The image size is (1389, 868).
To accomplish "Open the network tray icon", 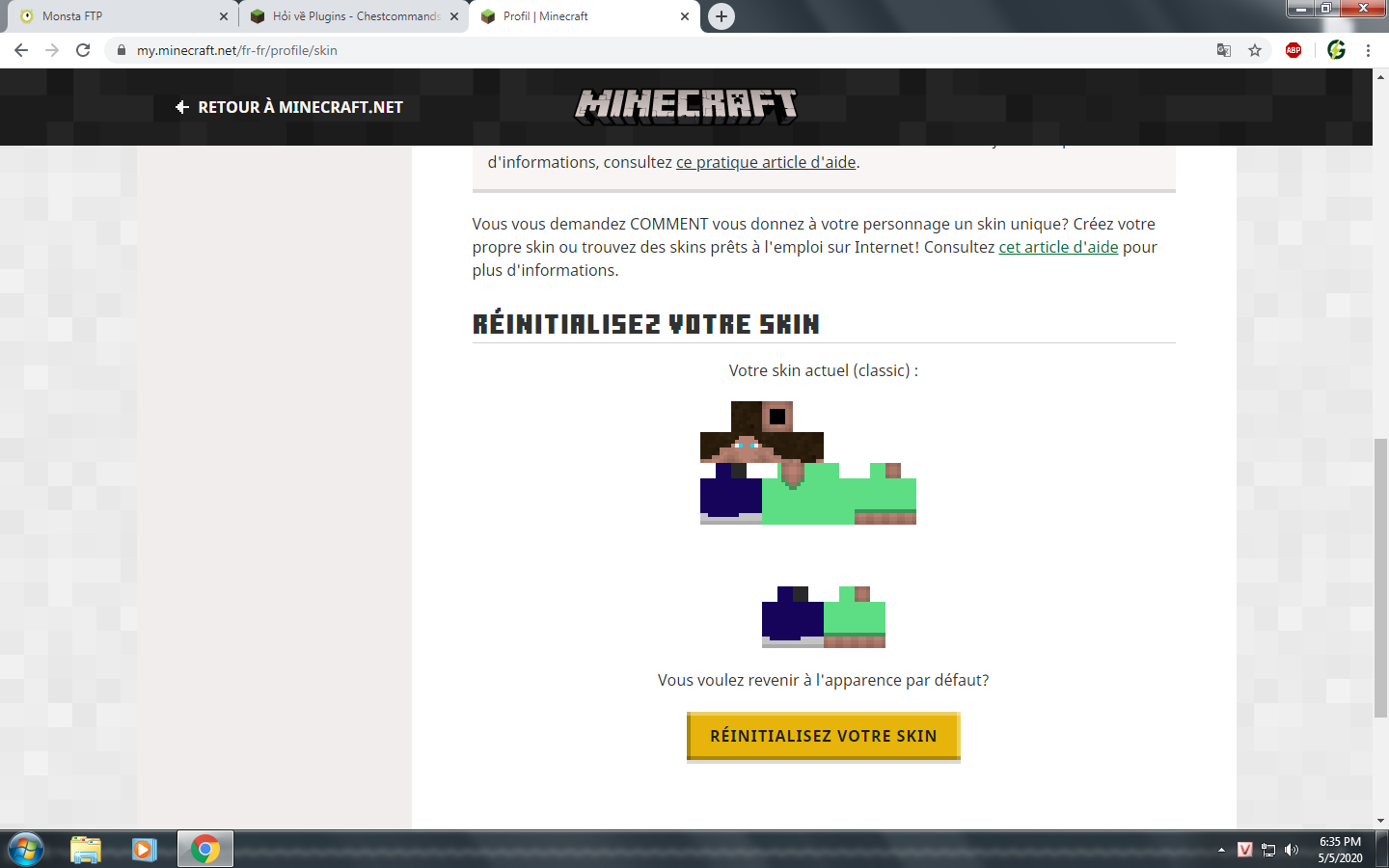I will [1268, 850].
